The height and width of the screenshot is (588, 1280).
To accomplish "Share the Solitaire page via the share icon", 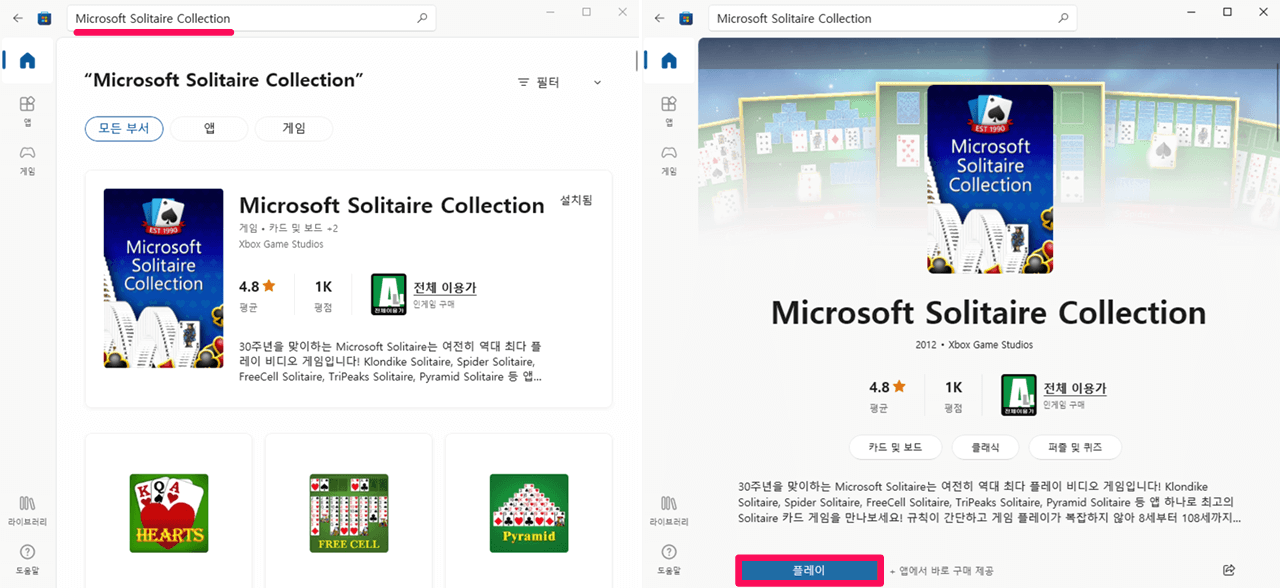I will pyautogui.click(x=1228, y=568).
